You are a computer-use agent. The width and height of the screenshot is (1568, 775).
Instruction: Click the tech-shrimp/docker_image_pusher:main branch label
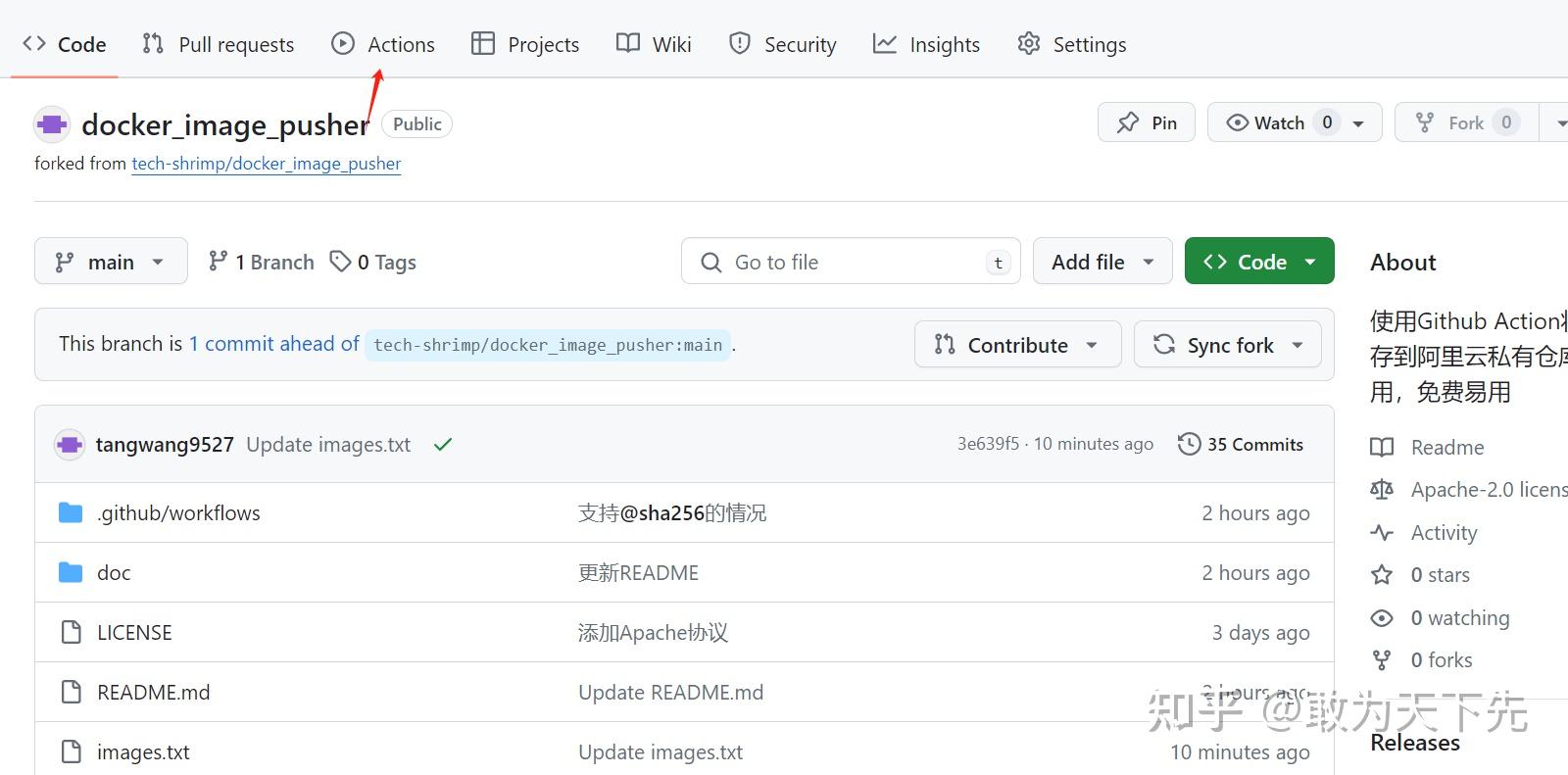[x=548, y=345]
